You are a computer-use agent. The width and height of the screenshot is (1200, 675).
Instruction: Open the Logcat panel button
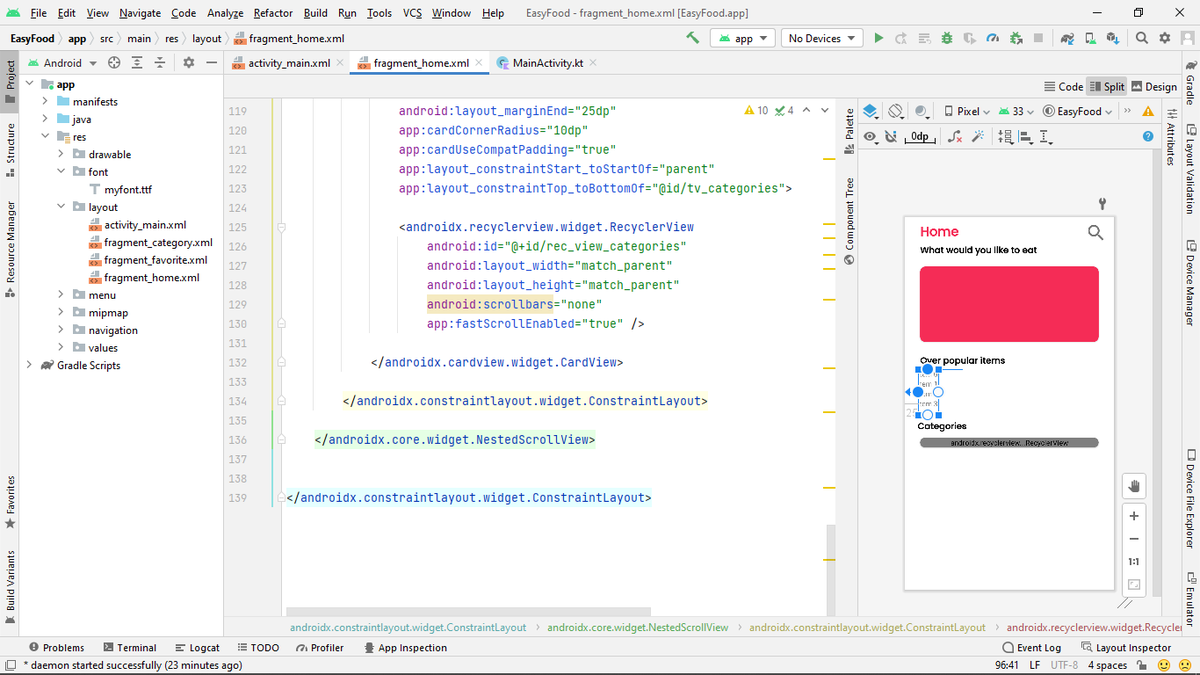pyautogui.click(x=197, y=647)
